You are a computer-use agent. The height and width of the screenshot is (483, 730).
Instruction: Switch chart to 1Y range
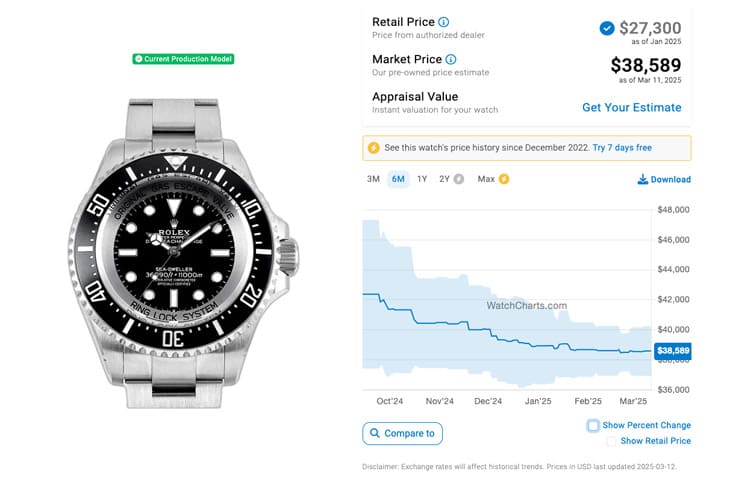[x=422, y=179]
